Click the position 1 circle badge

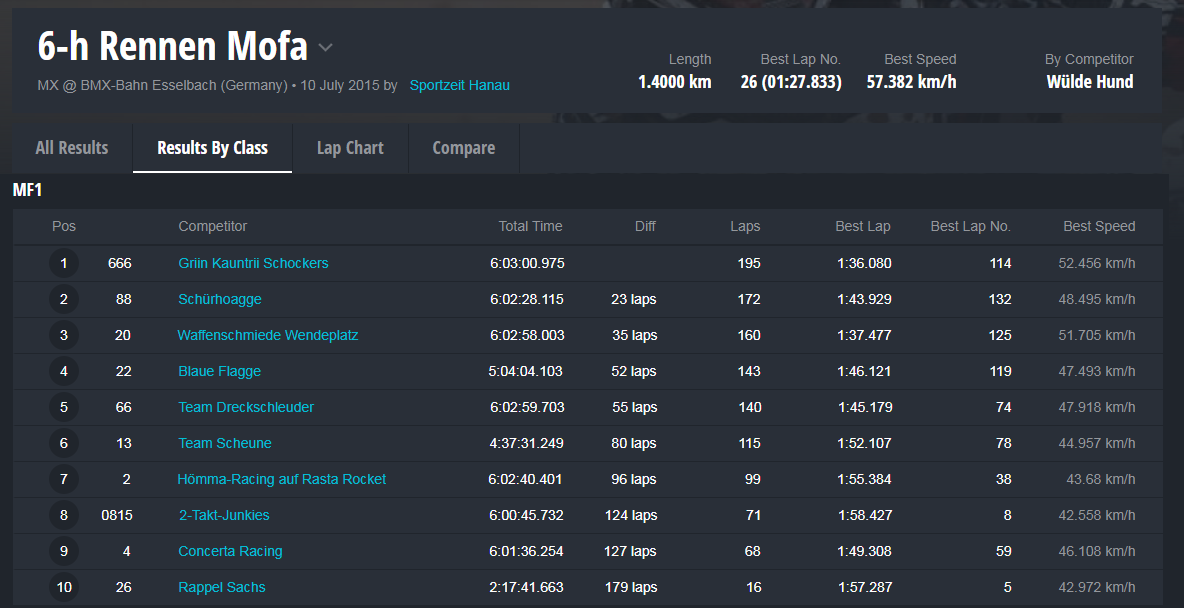64,263
